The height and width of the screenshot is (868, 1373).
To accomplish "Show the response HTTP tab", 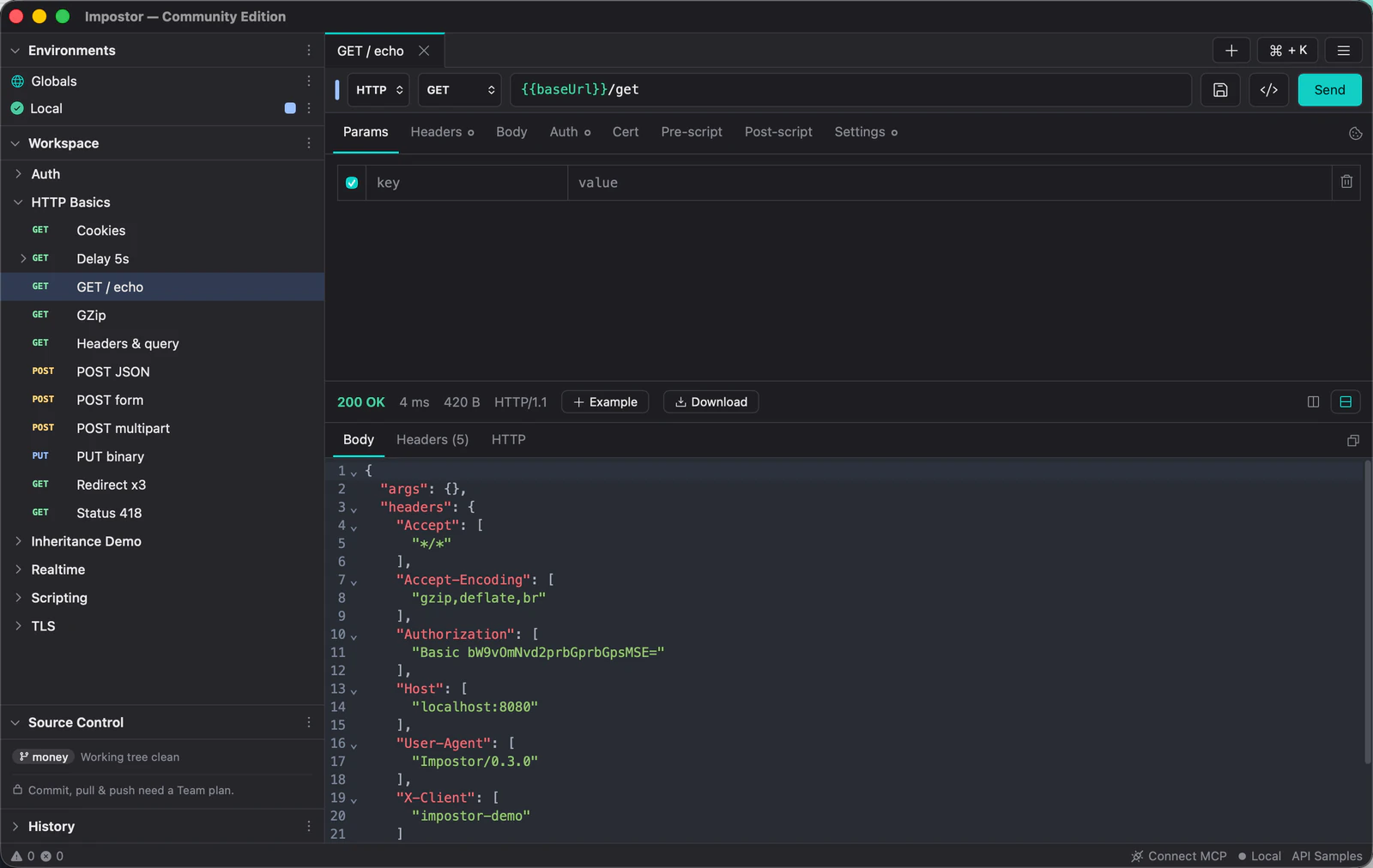I will pos(508,439).
